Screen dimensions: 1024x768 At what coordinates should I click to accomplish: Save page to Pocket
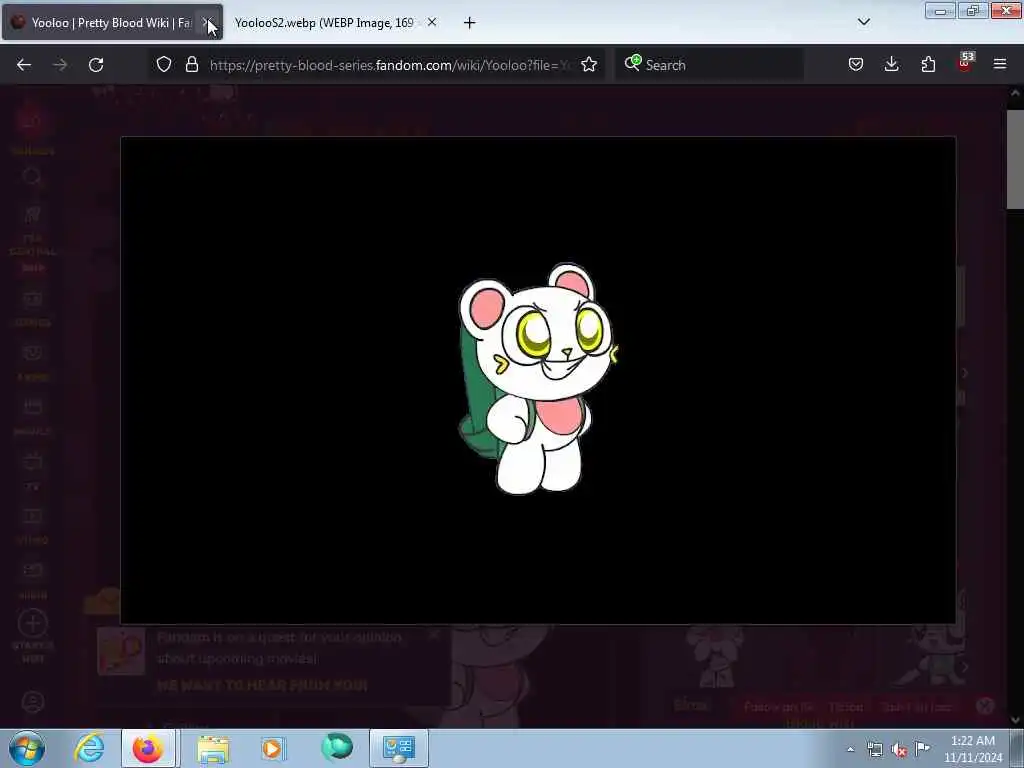coord(856,65)
